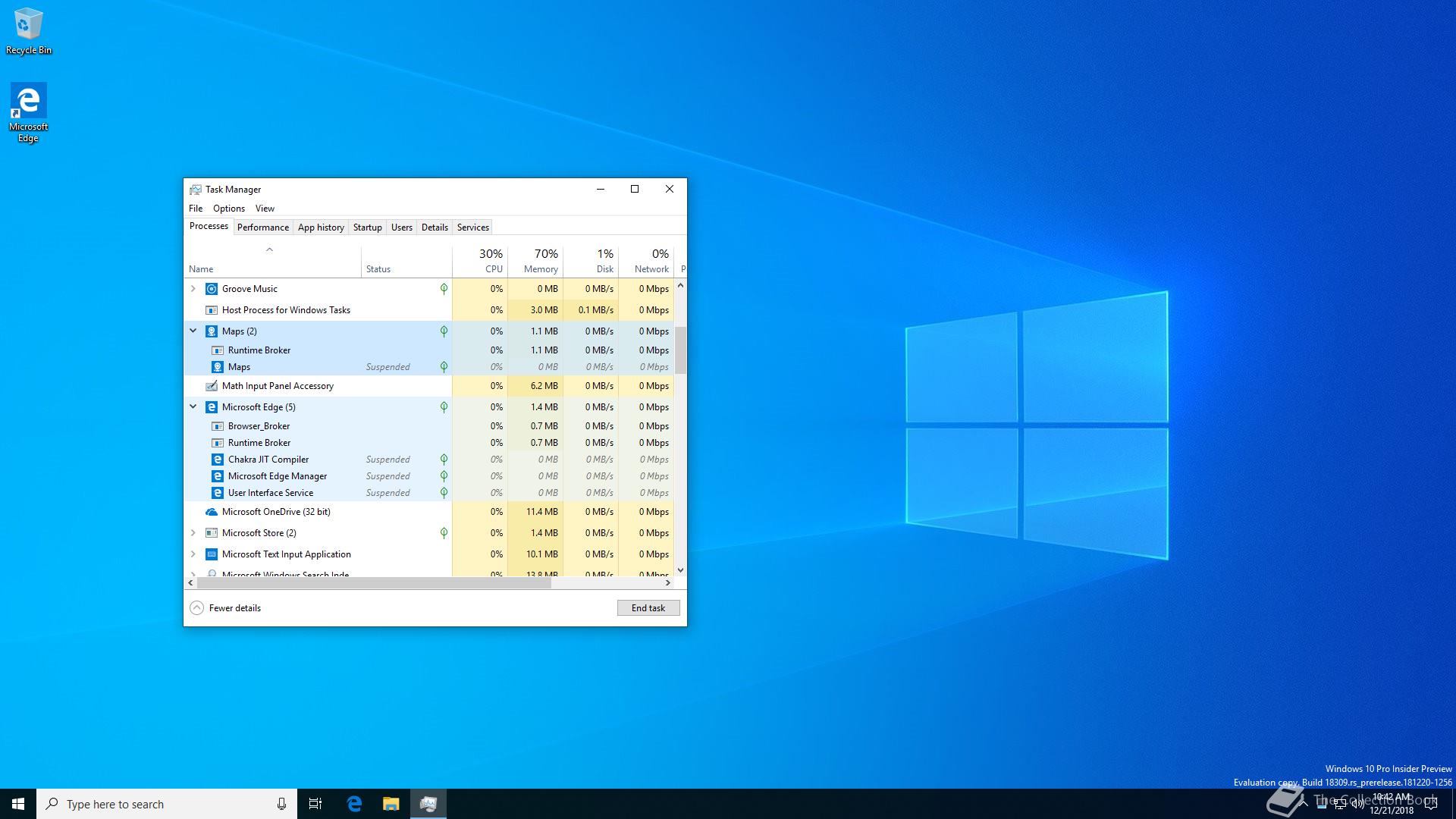
Task: Switch to the Users tab
Action: [x=402, y=227]
